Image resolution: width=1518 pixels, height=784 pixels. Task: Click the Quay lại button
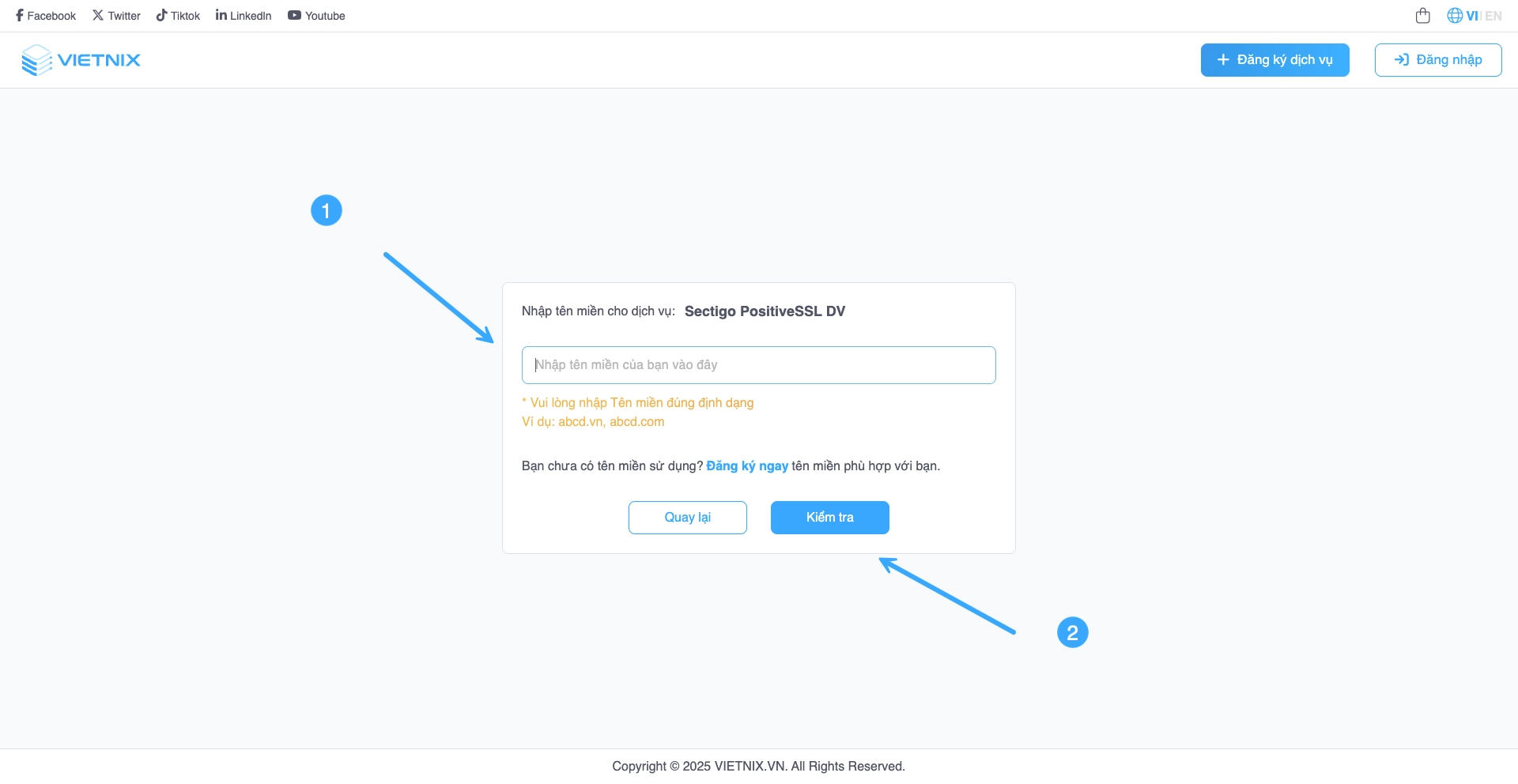pos(687,518)
